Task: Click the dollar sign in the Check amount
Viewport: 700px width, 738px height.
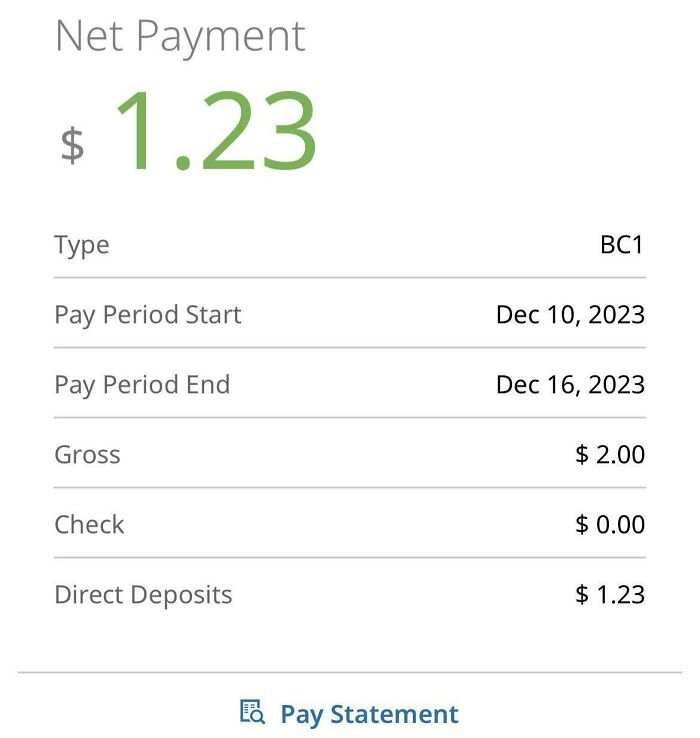Action: point(582,525)
